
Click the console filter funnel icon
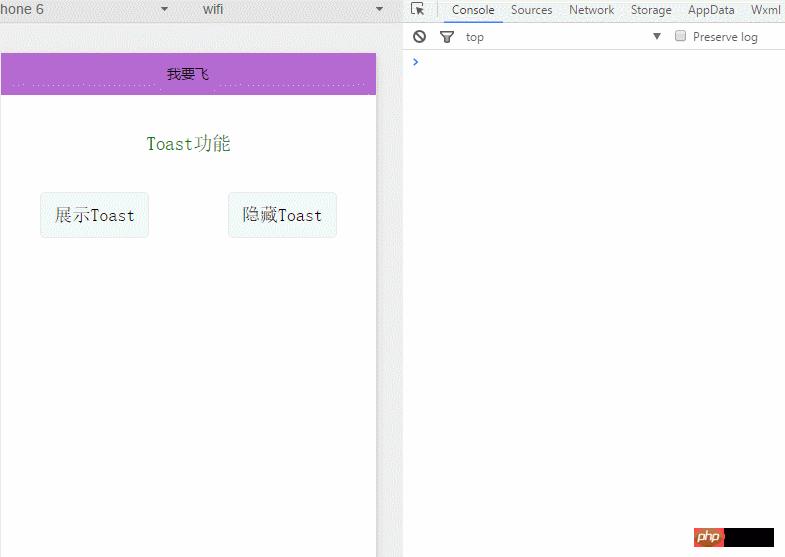point(447,37)
